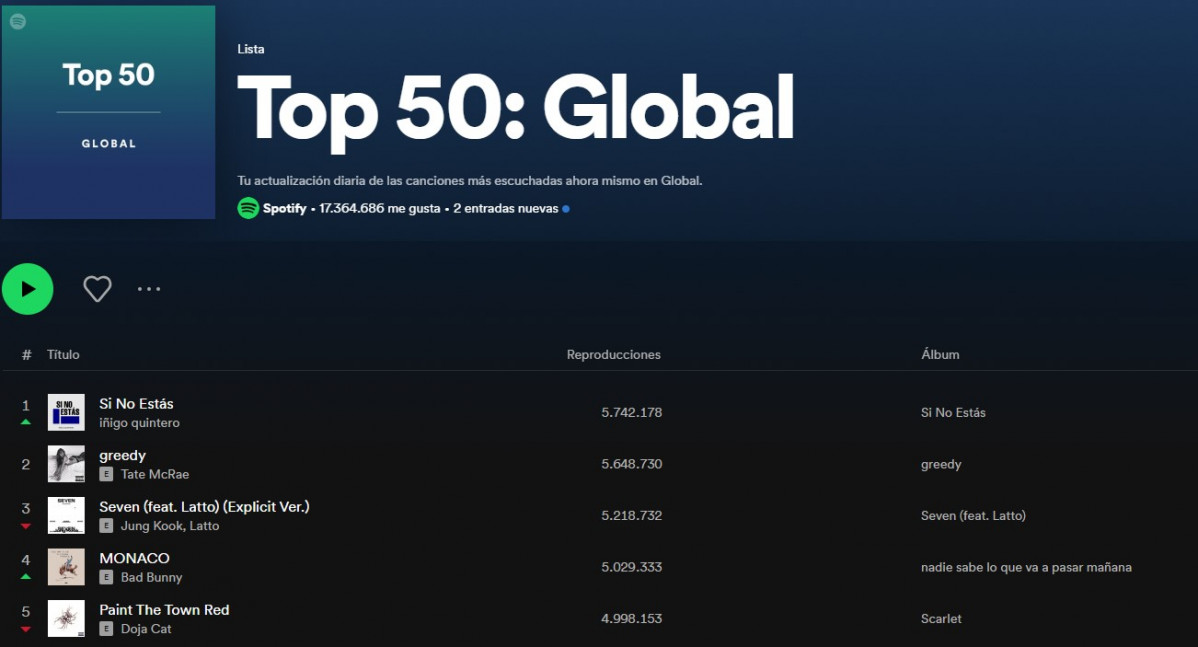Click the Álbum column header
Image resolution: width=1198 pixels, height=647 pixels.
coord(940,354)
